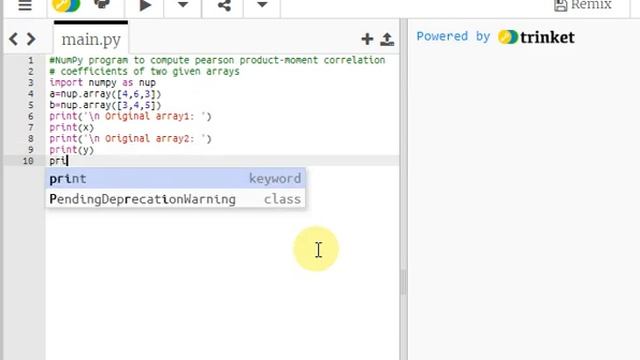Click line number 1 in gutter

tap(31, 60)
